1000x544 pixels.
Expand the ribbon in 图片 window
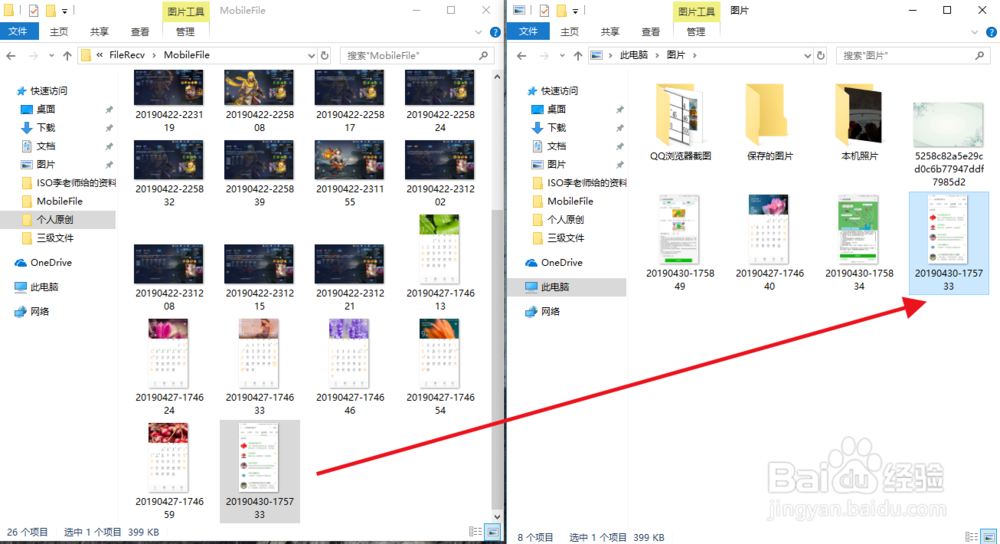click(974, 32)
